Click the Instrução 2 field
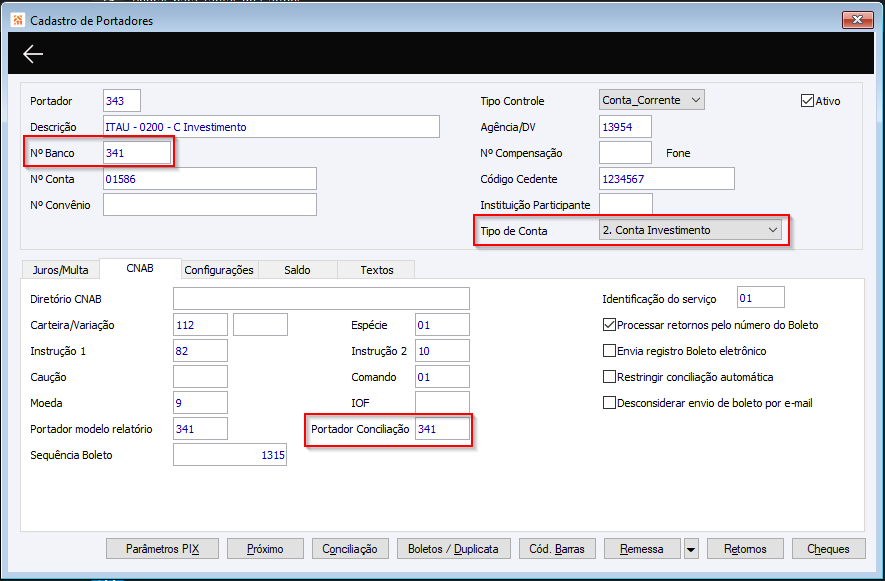The height and width of the screenshot is (581, 885). [x=442, y=351]
